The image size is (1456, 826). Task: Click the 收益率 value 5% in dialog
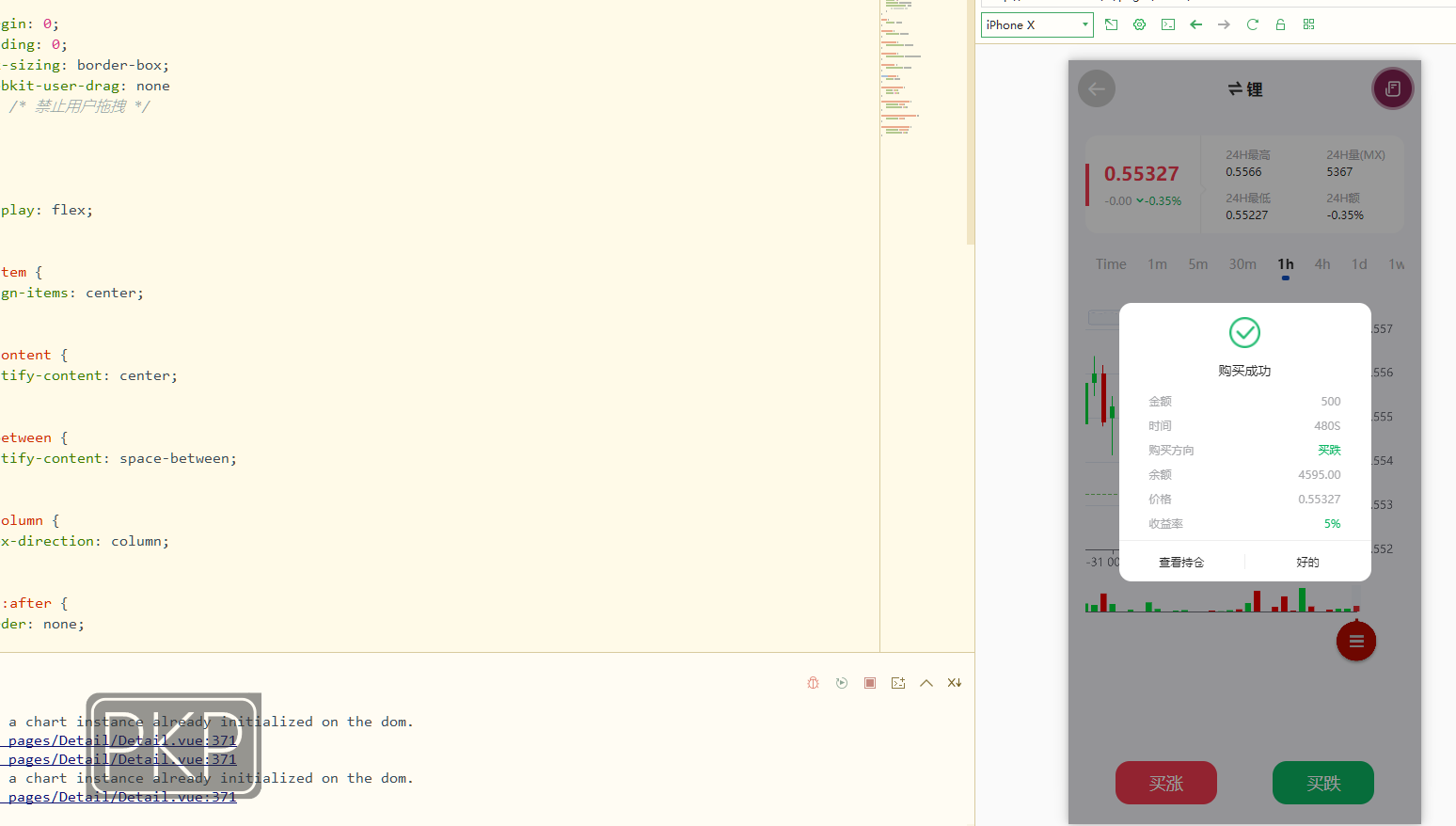(x=1333, y=524)
